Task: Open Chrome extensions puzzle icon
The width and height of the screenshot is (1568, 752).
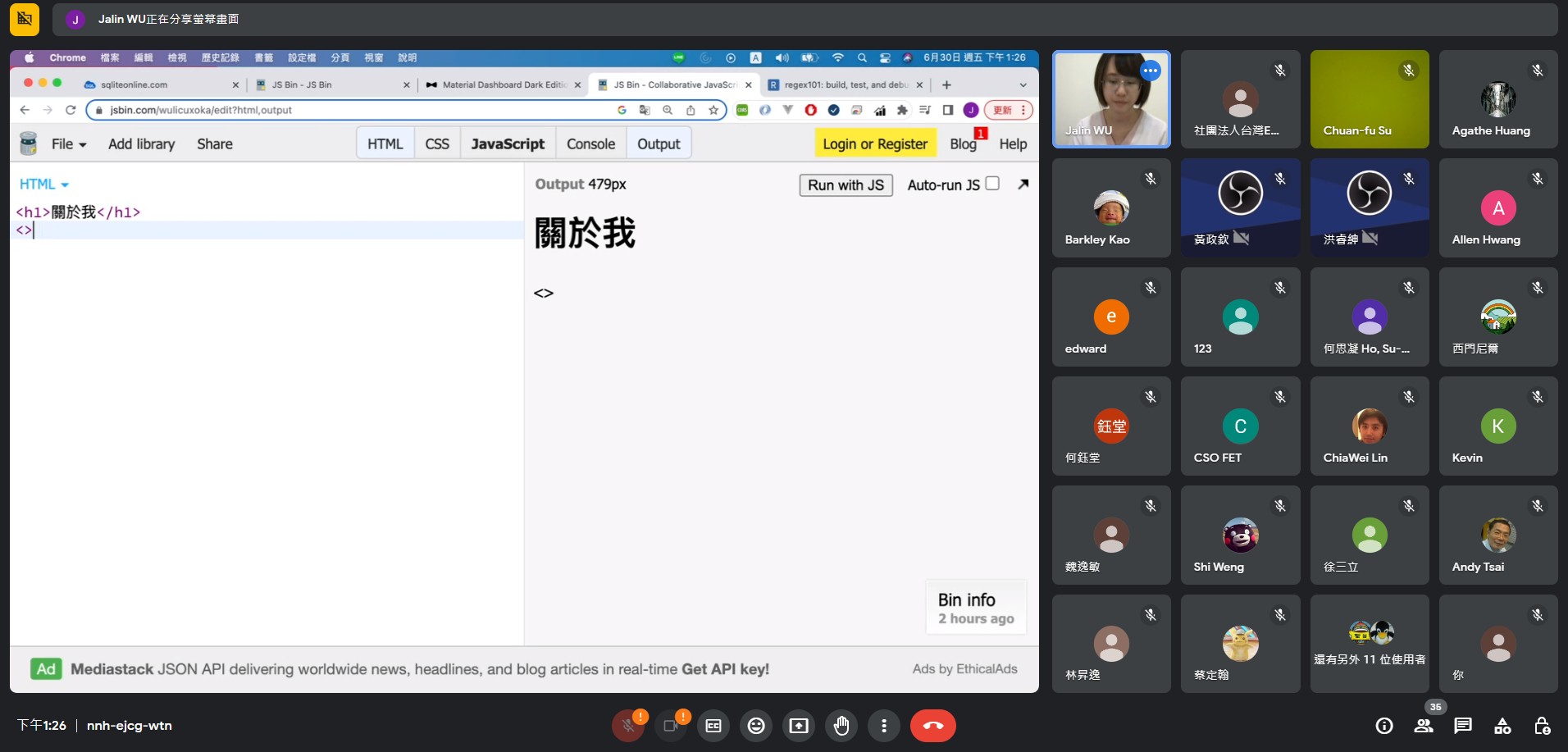Action: point(902,110)
